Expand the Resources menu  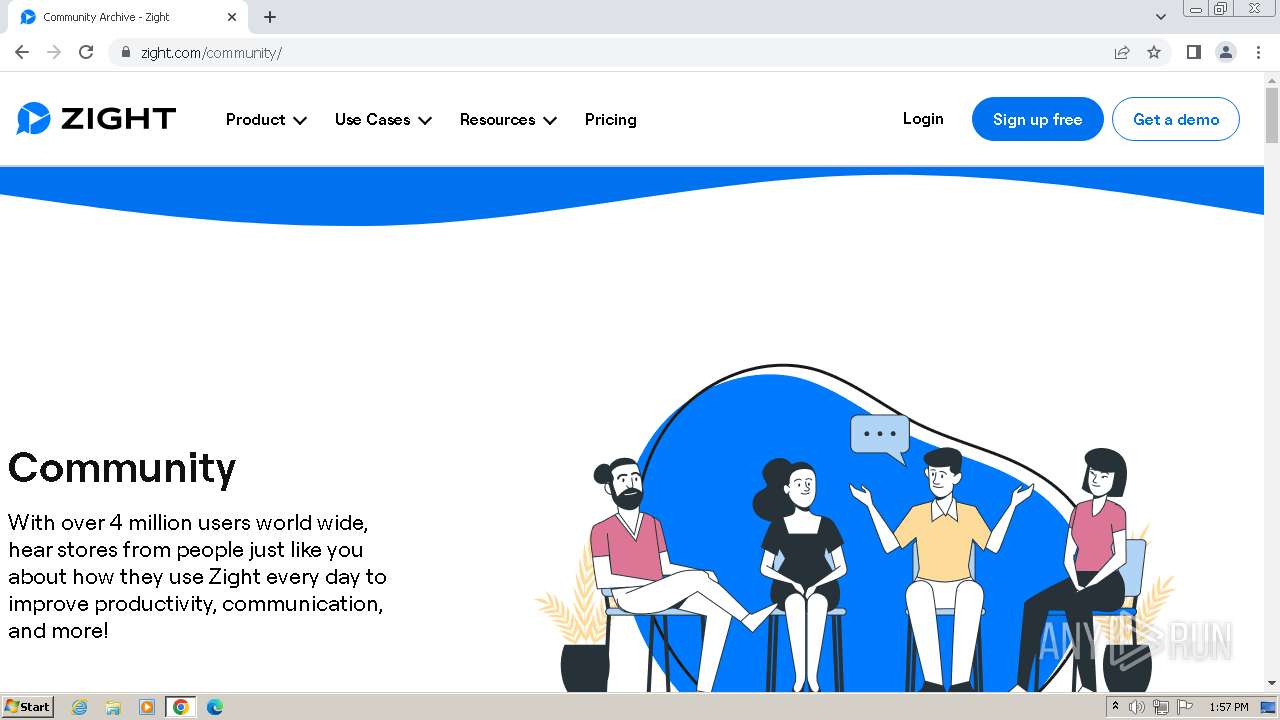[508, 119]
